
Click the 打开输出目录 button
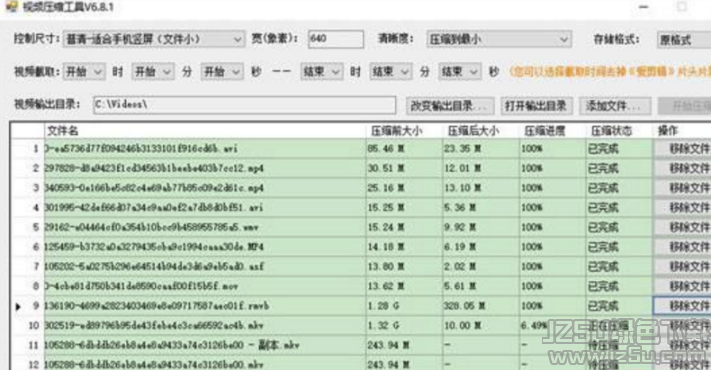click(x=536, y=106)
